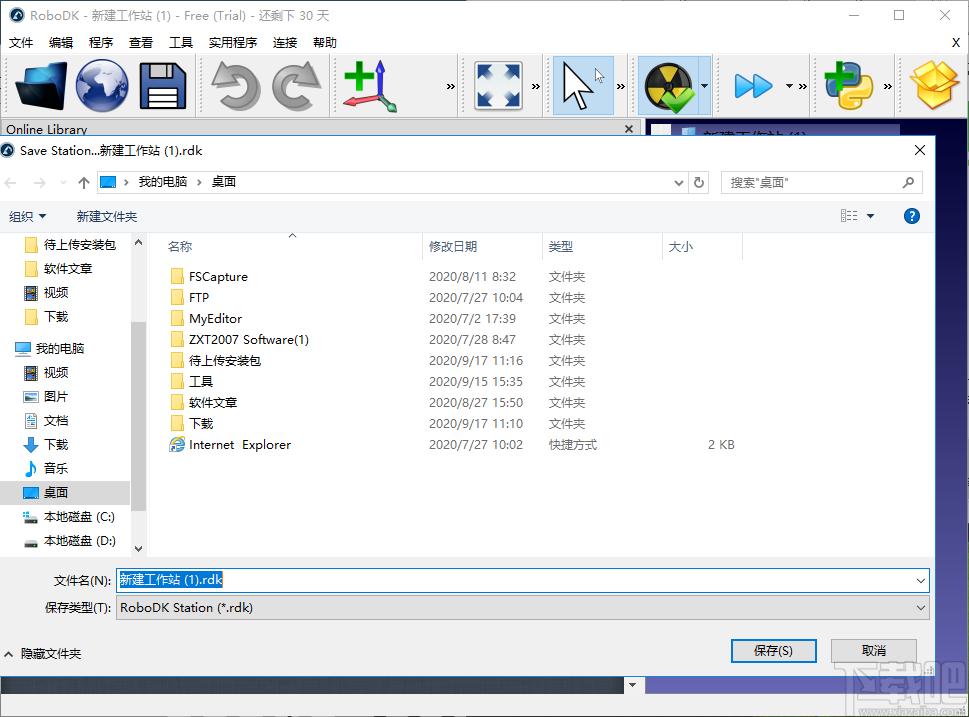The height and width of the screenshot is (717, 969).
Task: Close the Save Station dialog
Action: pyautogui.click(x=920, y=150)
